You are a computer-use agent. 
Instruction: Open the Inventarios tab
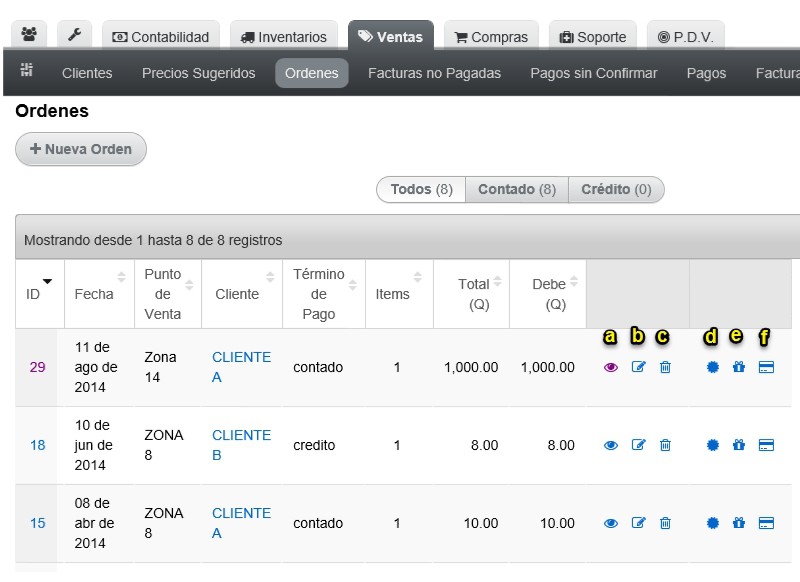click(x=284, y=37)
